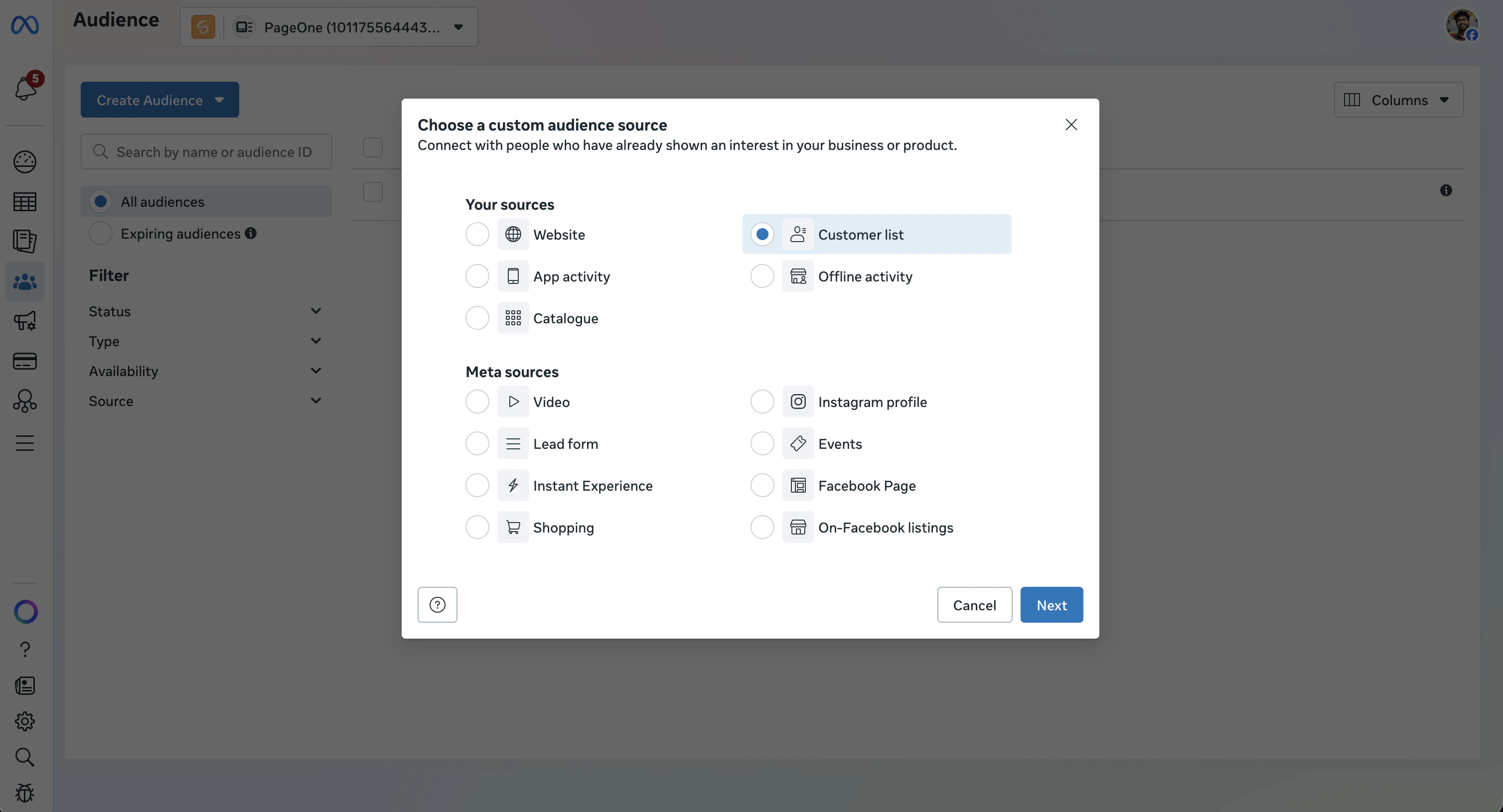Open notifications from the bell icon
Viewport: 1503px width, 812px height.
coord(24,88)
